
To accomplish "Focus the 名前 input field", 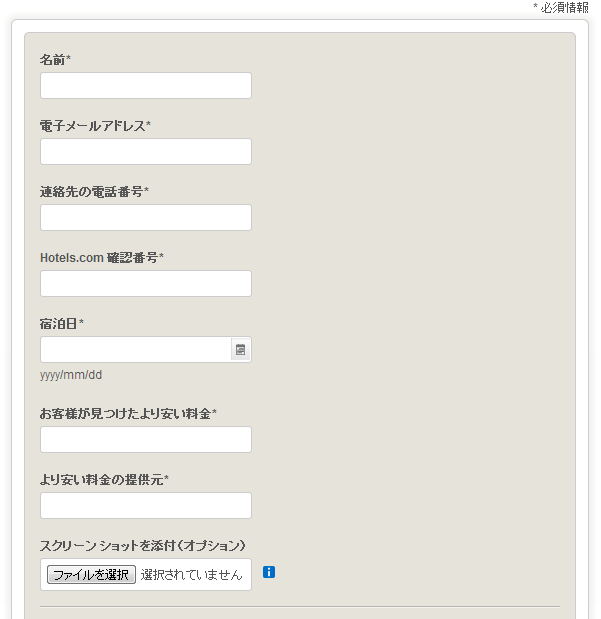I will pos(146,85).
